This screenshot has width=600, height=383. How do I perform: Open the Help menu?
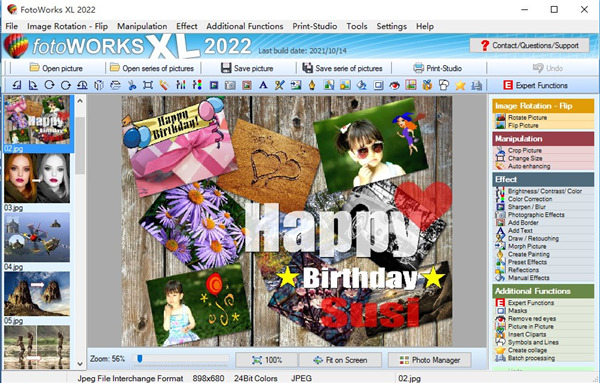(425, 26)
